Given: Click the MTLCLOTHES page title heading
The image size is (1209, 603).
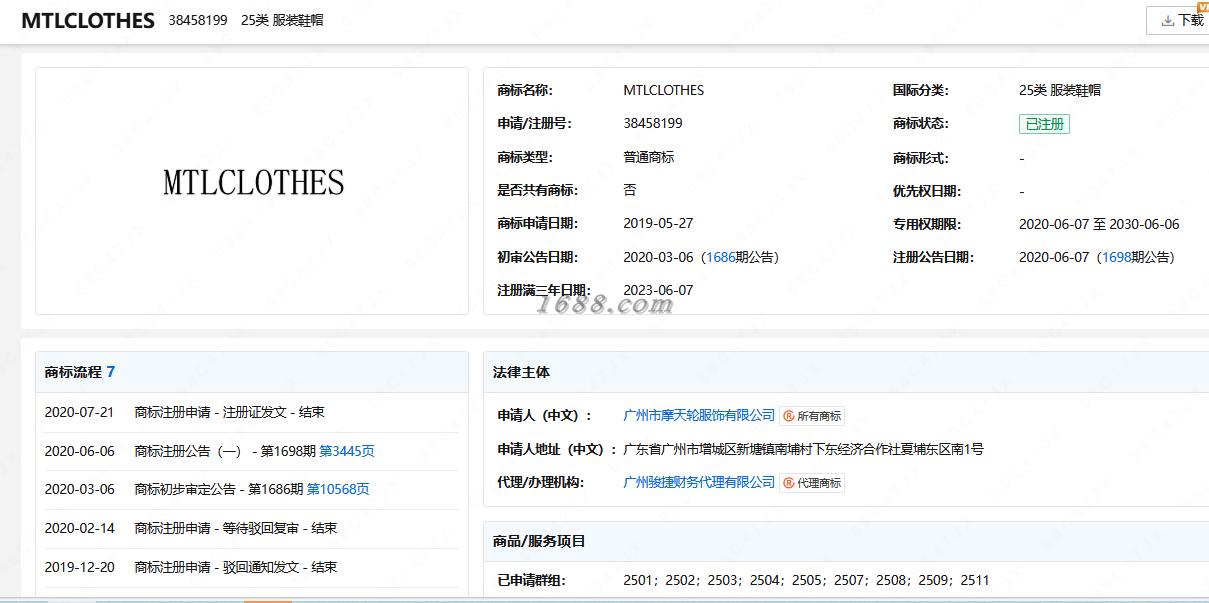Looking at the screenshot, I should pyautogui.click(x=88, y=20).
